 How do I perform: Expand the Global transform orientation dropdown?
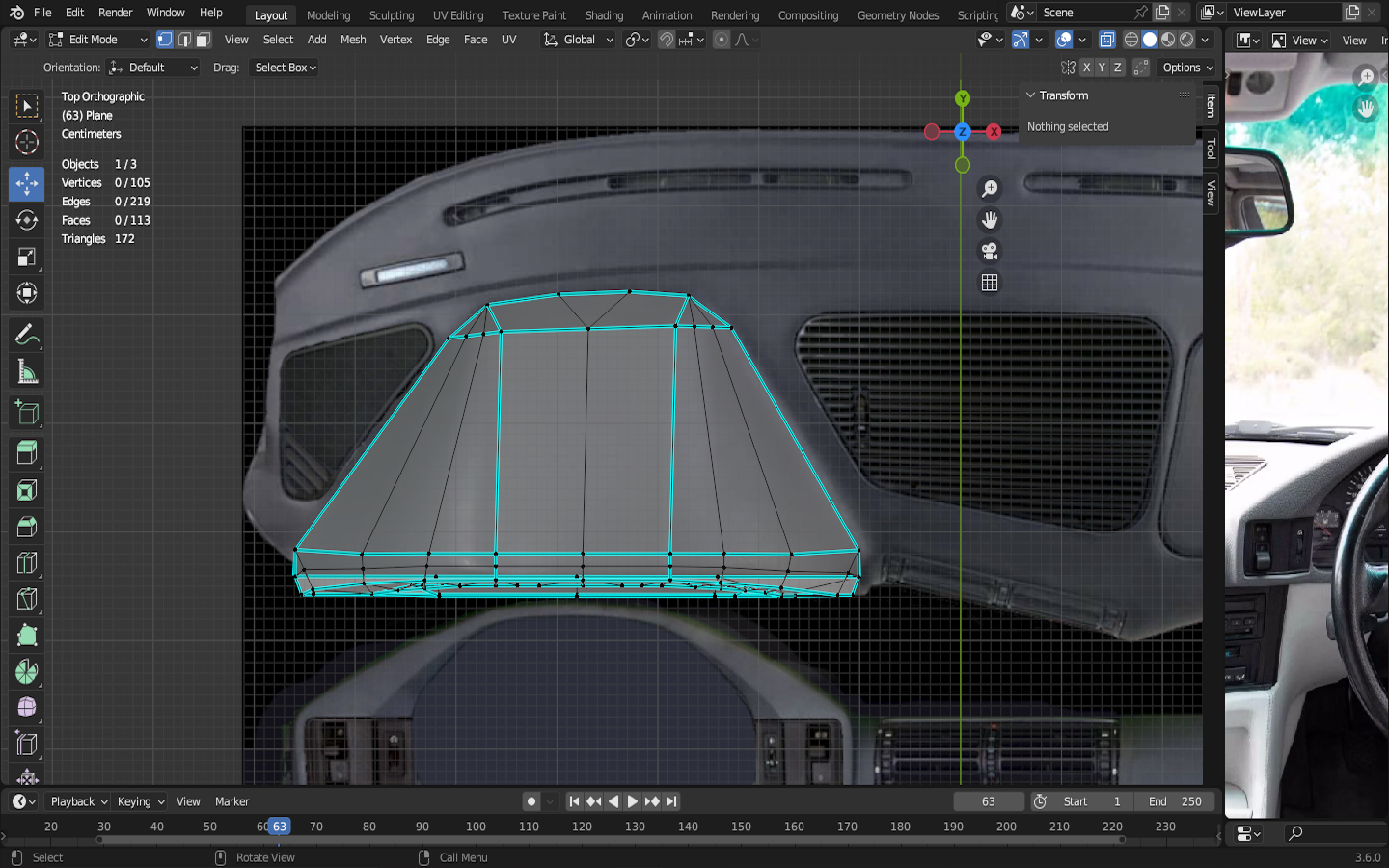click(578, 40)
